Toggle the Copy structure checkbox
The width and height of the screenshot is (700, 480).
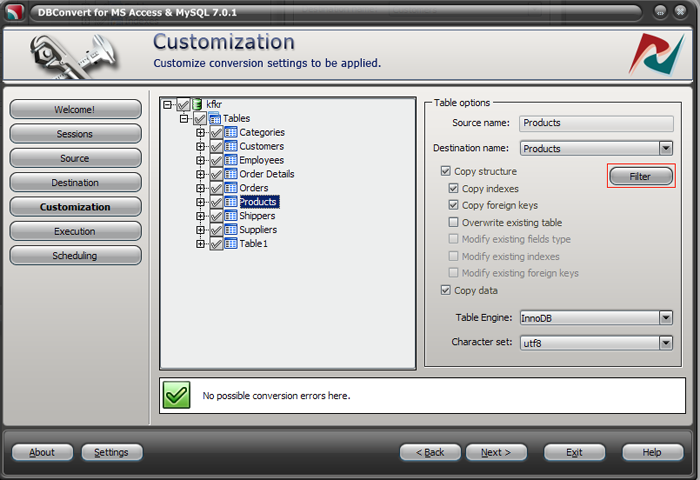click(446, 171)
